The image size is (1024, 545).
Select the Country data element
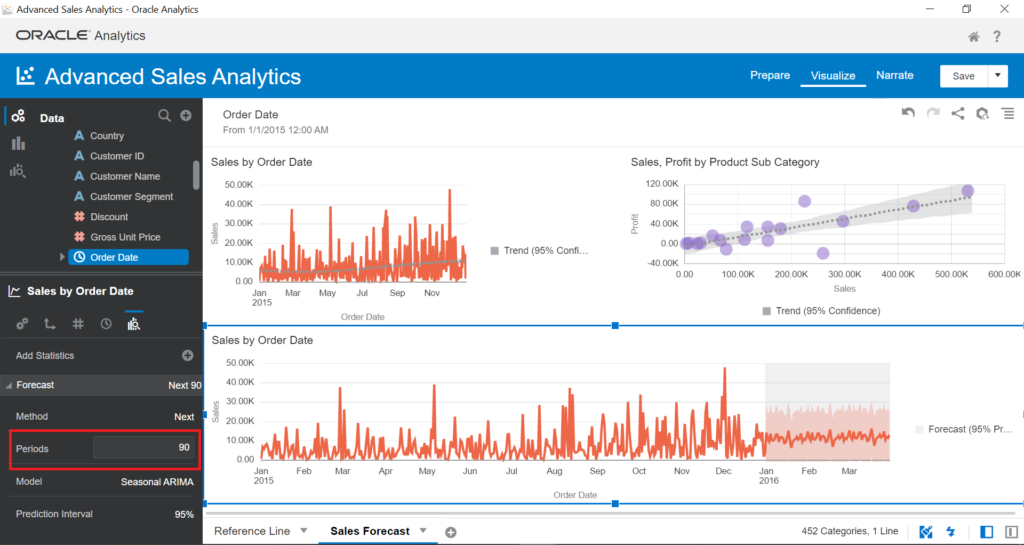point(107,136)
